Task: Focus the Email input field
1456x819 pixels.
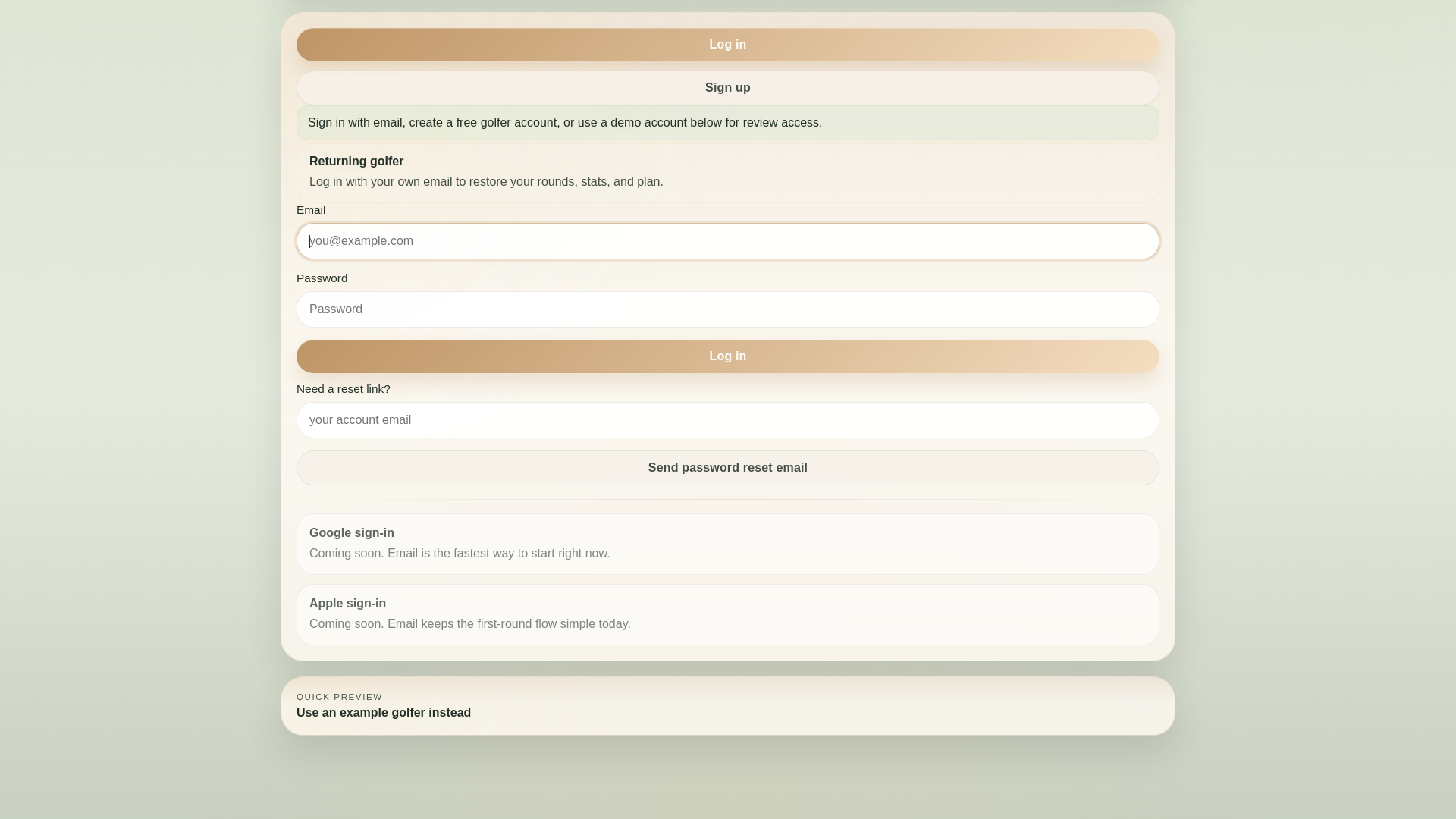Action: (x=727, y=241)
